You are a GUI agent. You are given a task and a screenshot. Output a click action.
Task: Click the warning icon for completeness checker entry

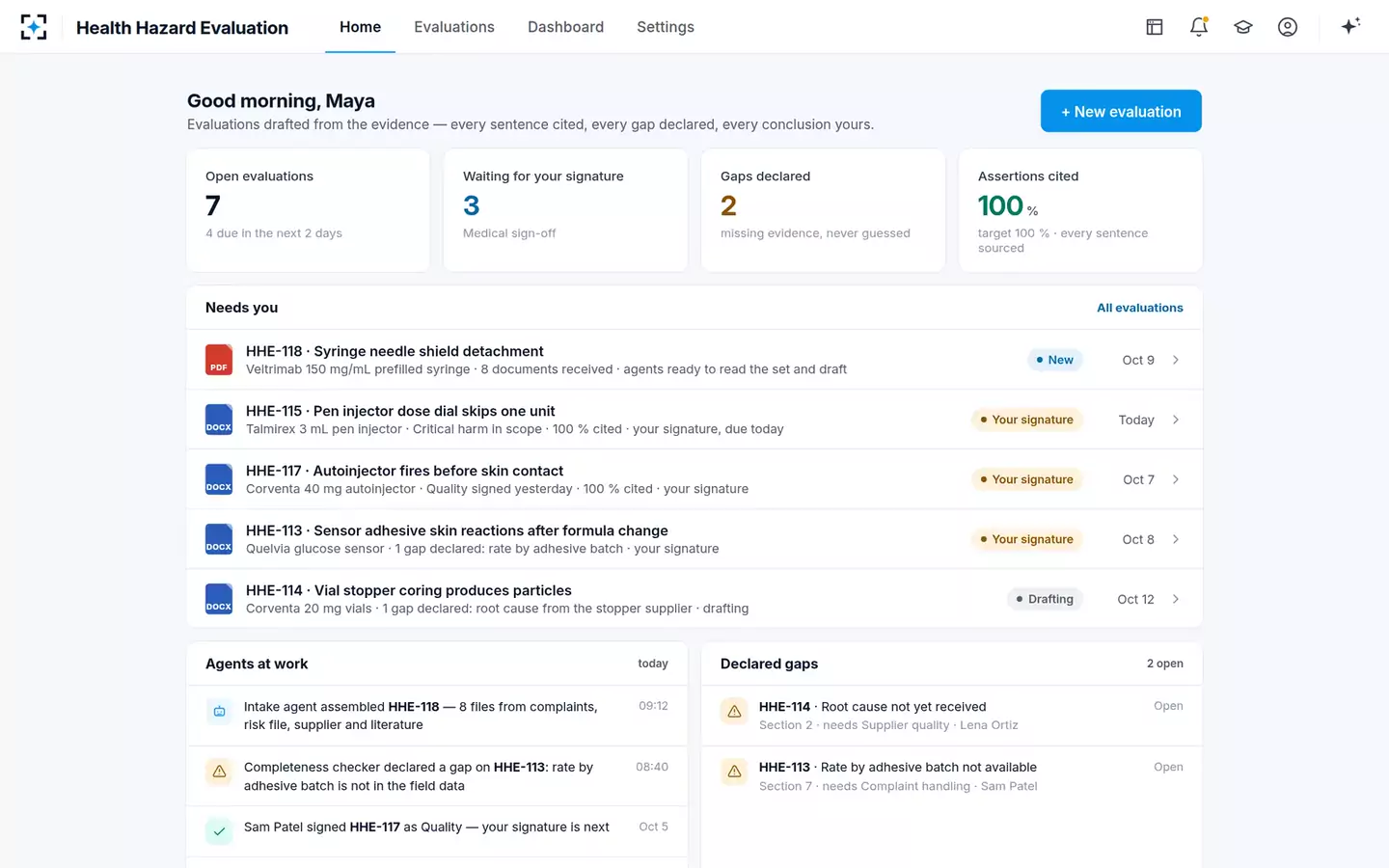click(219, 772)
